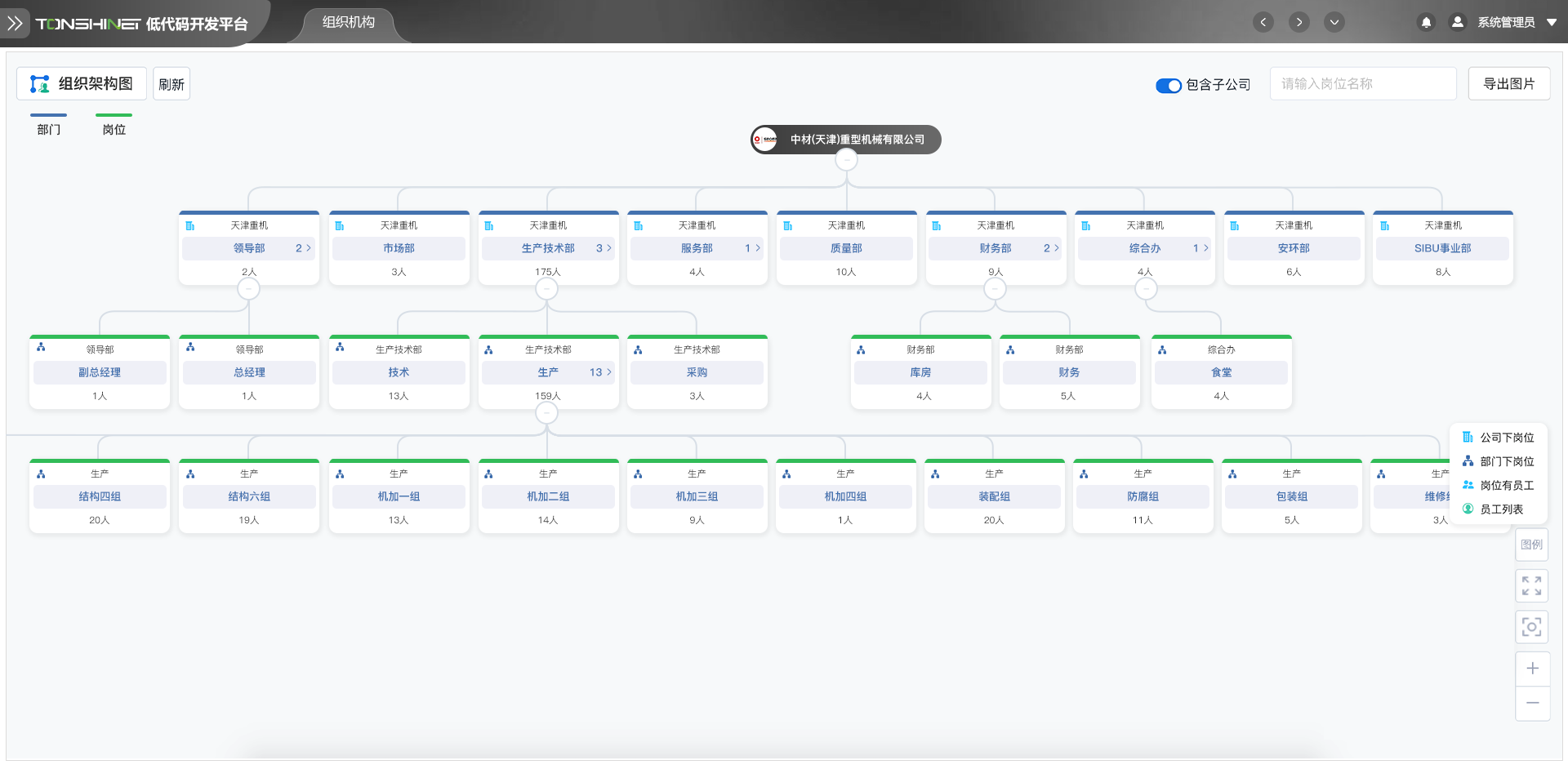Click the 刷新 button
Image resolution: width=1568 pixels, height=765 pixels.
(x=171, y=84)
